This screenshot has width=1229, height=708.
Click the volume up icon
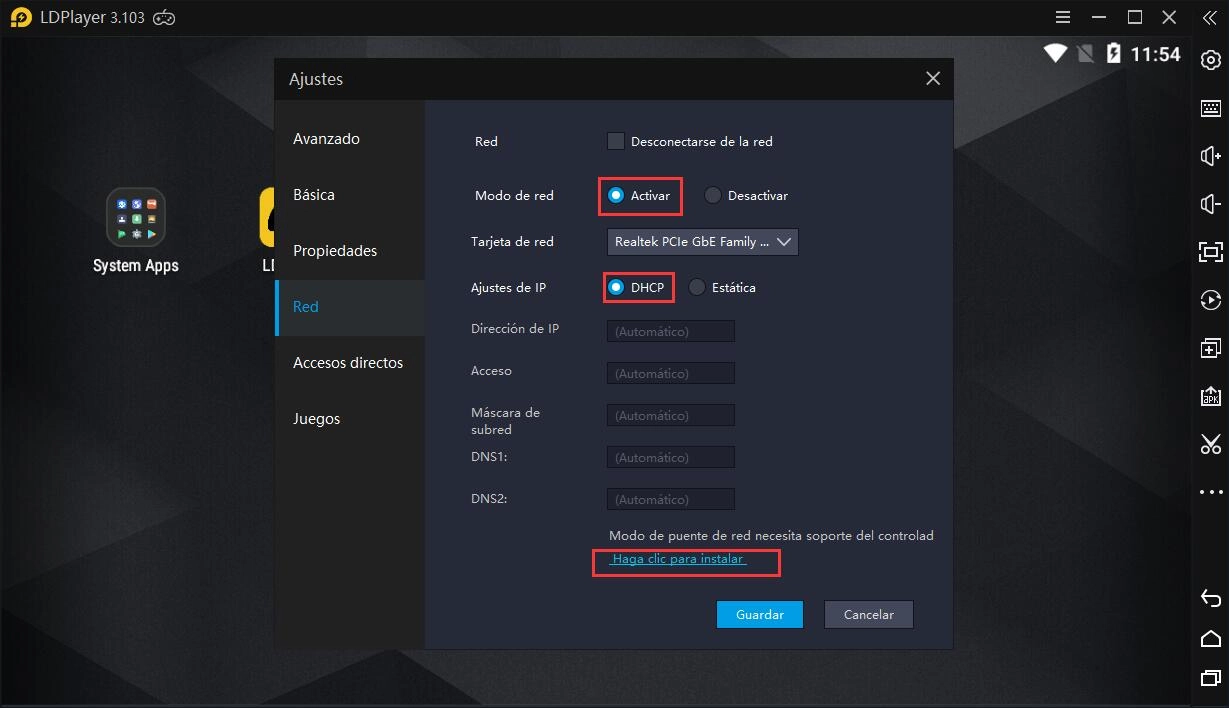pyautogui.click(x=1210, y=156)
